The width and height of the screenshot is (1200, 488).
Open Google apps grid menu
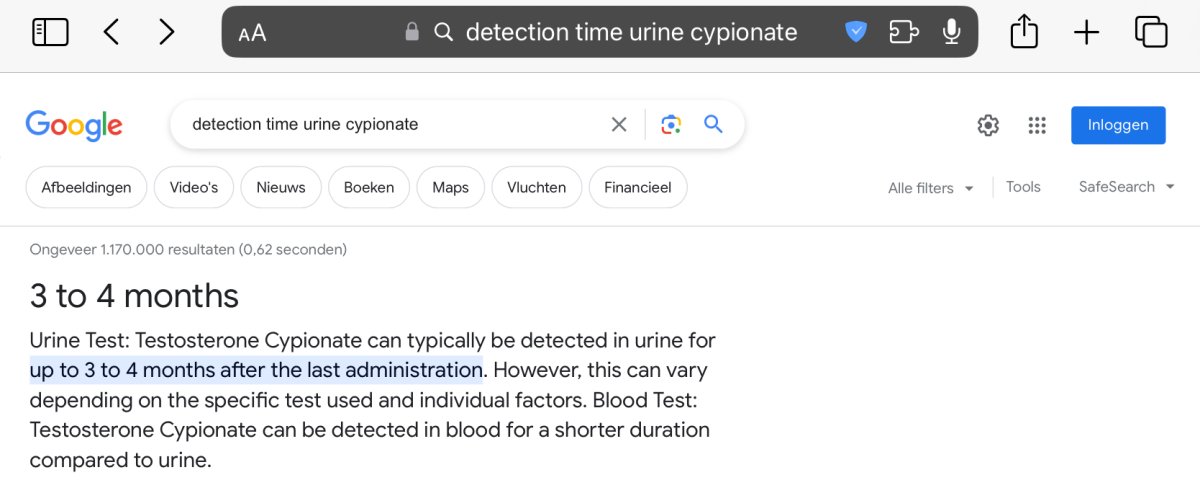click(1037, 125)
